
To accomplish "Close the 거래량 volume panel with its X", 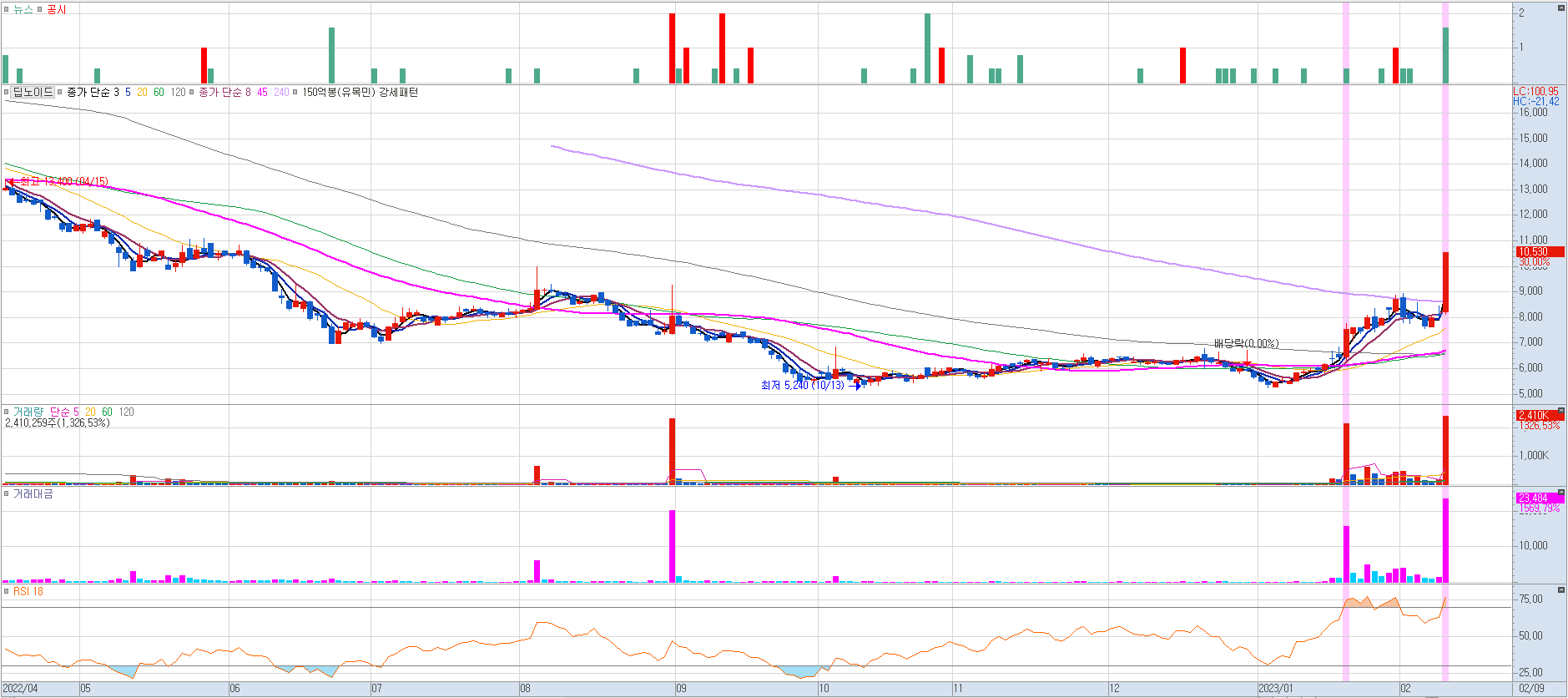I will point(1560,411).
